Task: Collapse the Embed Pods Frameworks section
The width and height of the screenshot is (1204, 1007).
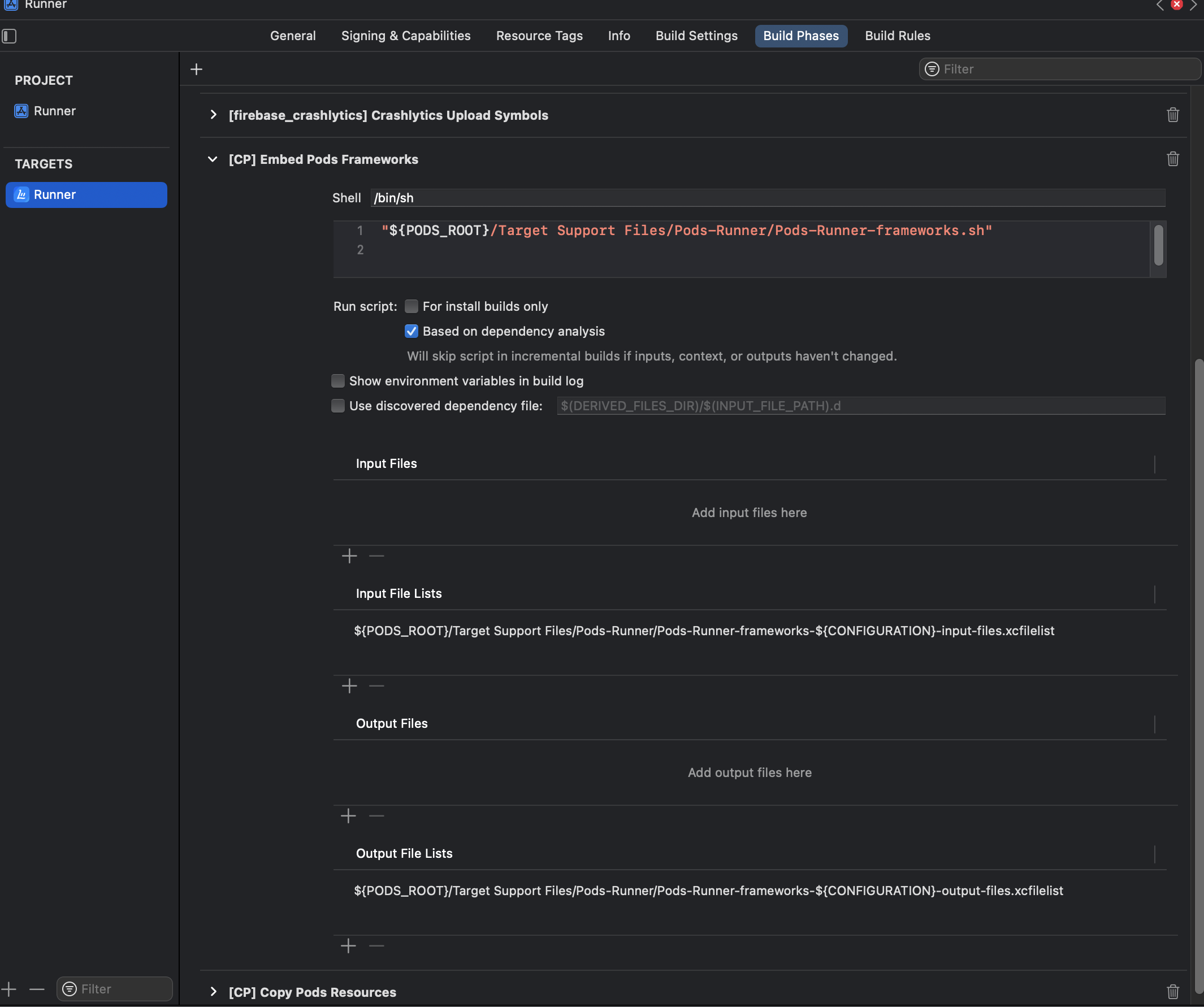Action: coord(213,159)
